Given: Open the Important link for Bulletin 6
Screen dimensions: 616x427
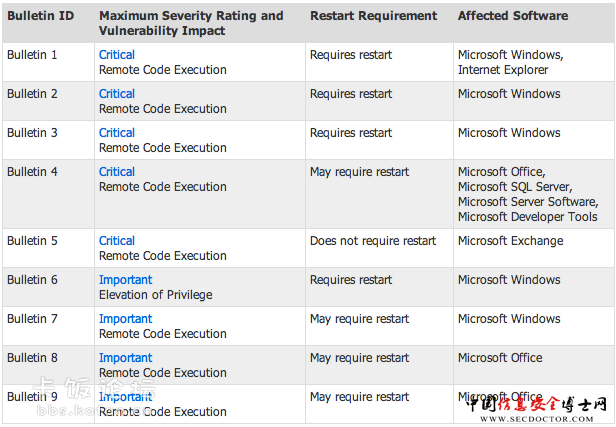Looking at the screenshot, I should [125, 280].
